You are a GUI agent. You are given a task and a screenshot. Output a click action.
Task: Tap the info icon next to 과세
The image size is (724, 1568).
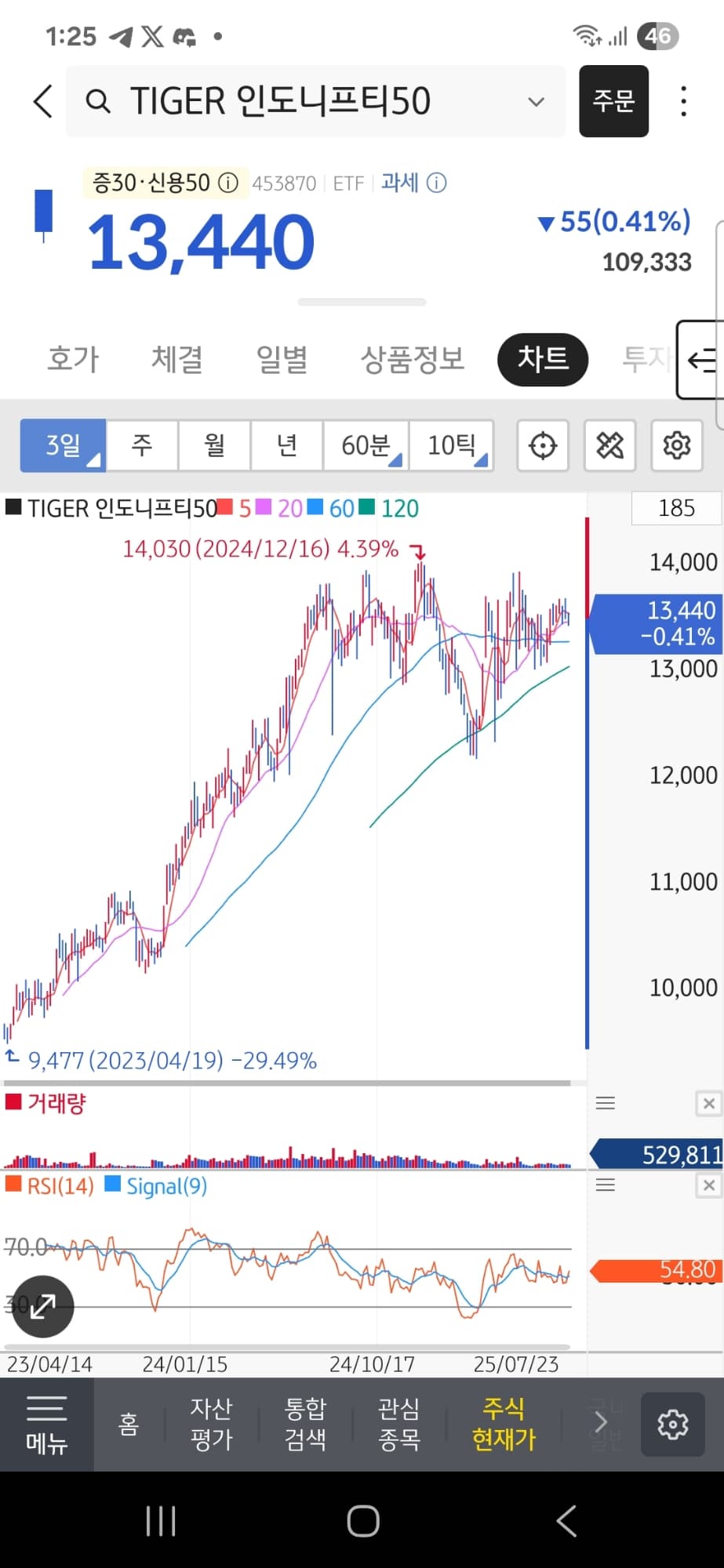[x=437, y=183]
